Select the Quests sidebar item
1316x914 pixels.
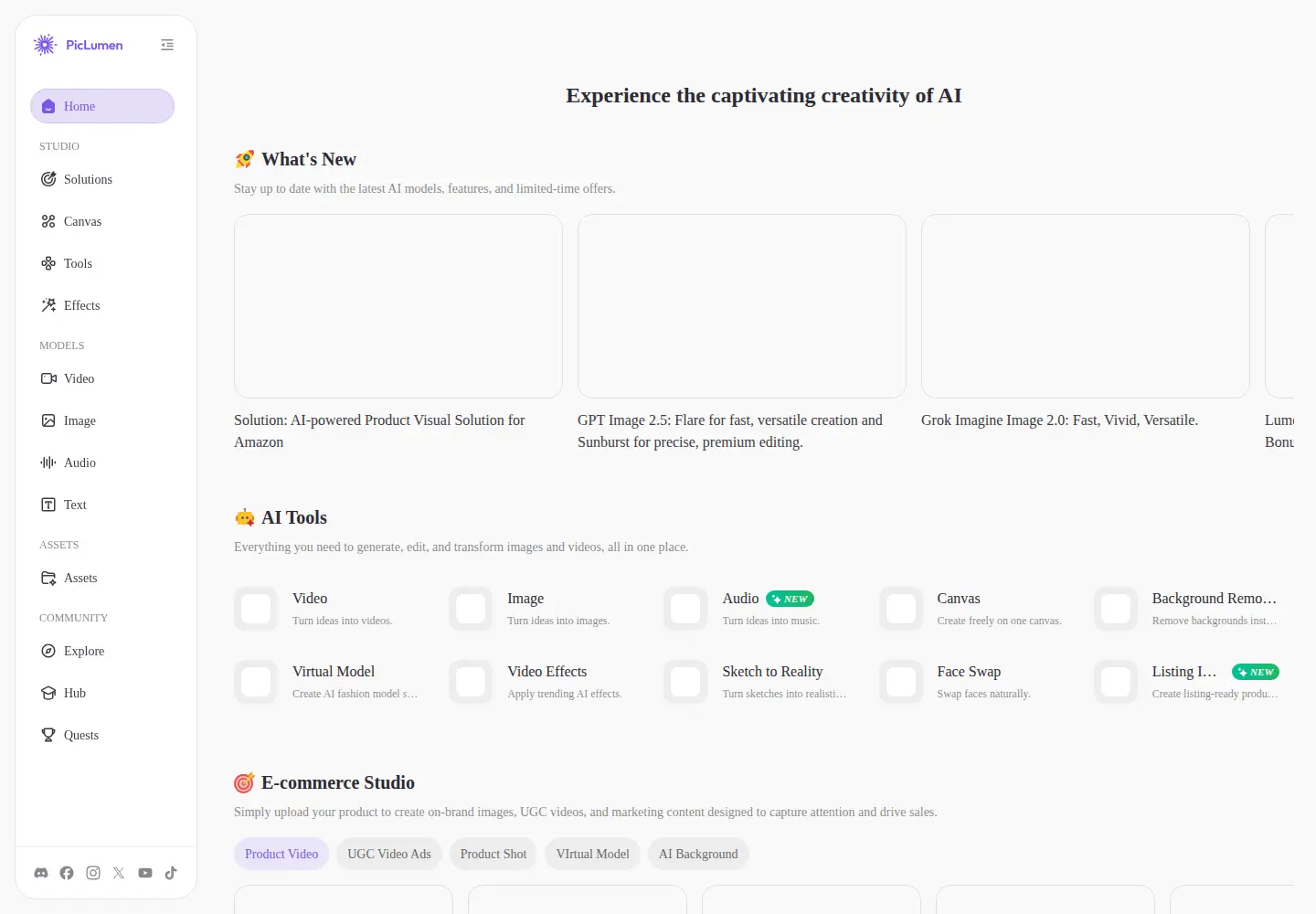pyautogui.click(x=102, y=735)
